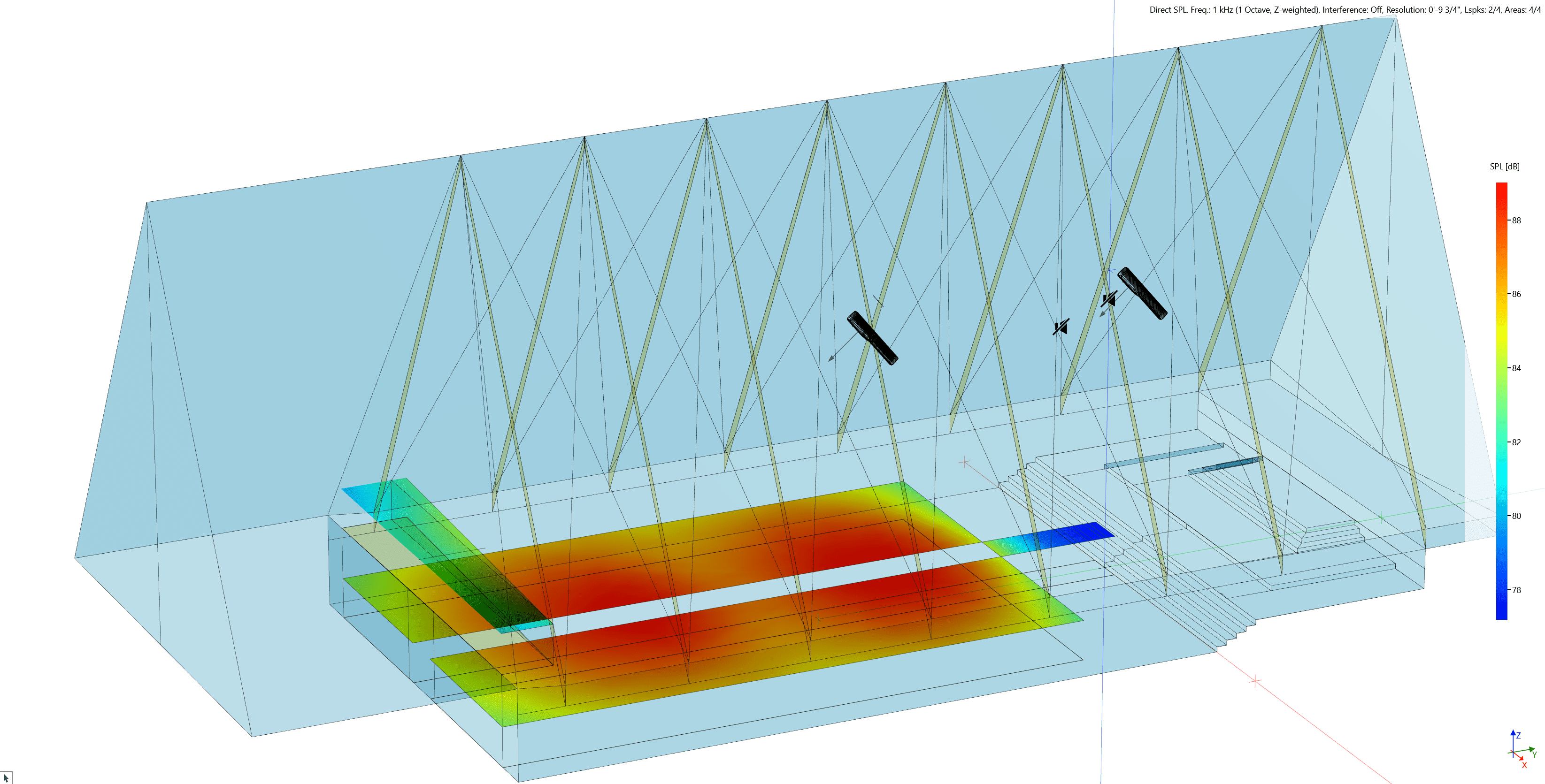Select the left line array loudspeaker
1545x784 pixels.
point(872,338)
